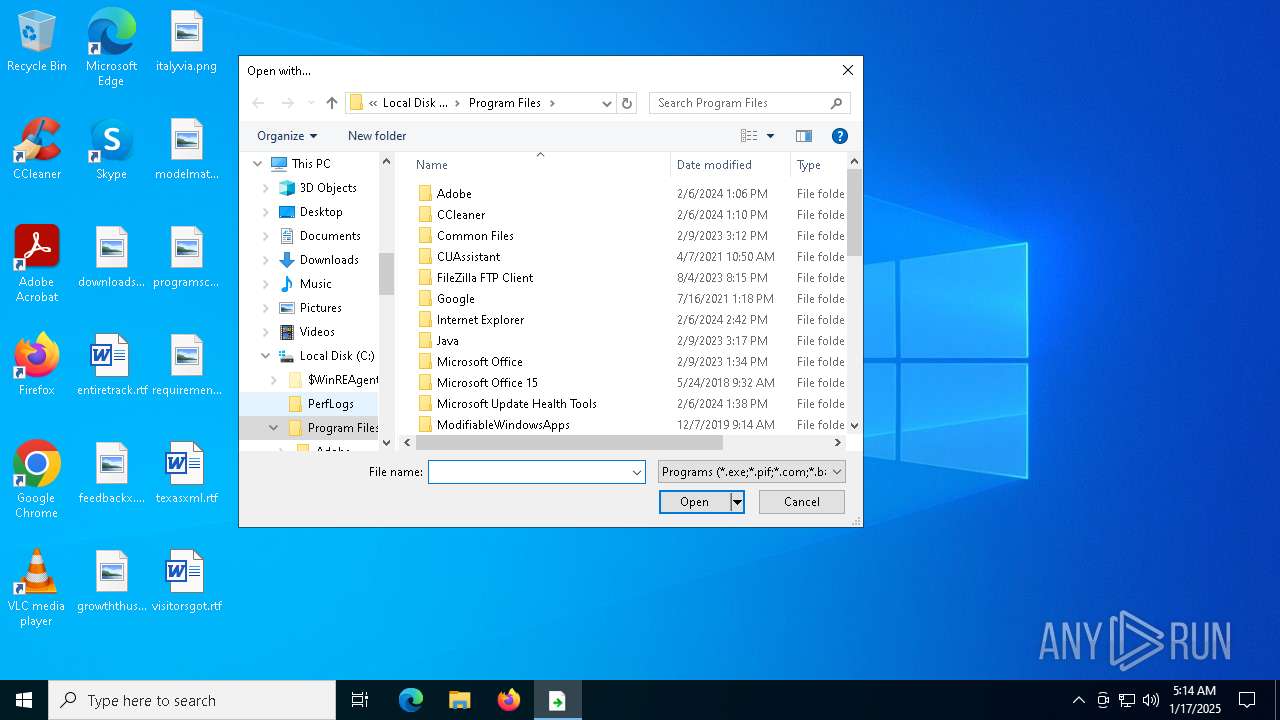Click Firefox icon on the taskbar
This screenshot has height=720, width=1280.
[x=509, y=700]
